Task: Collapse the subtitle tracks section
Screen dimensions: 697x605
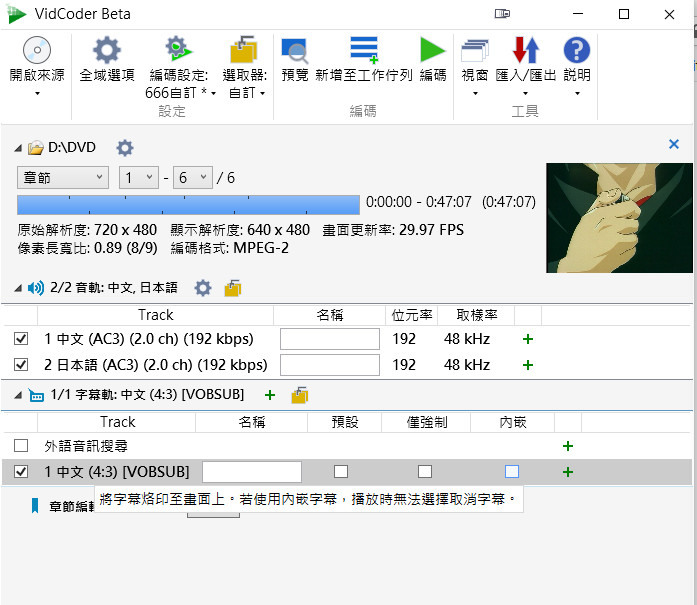Action: coord(18,395)
